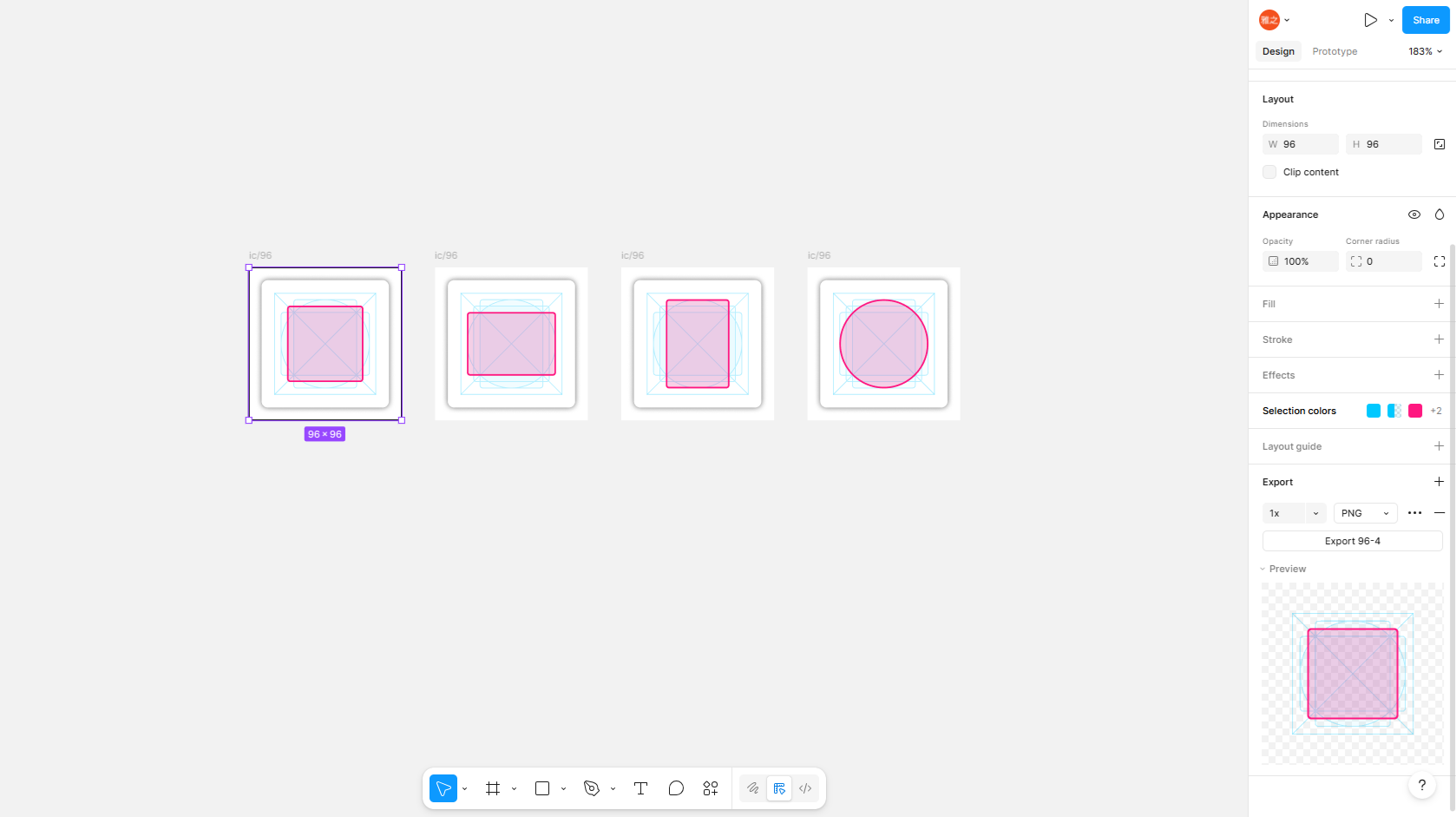The width and height of the screenshot is (1456, 817).
Task: Select the Rectangle shape tool
Action: click(542, 788)
